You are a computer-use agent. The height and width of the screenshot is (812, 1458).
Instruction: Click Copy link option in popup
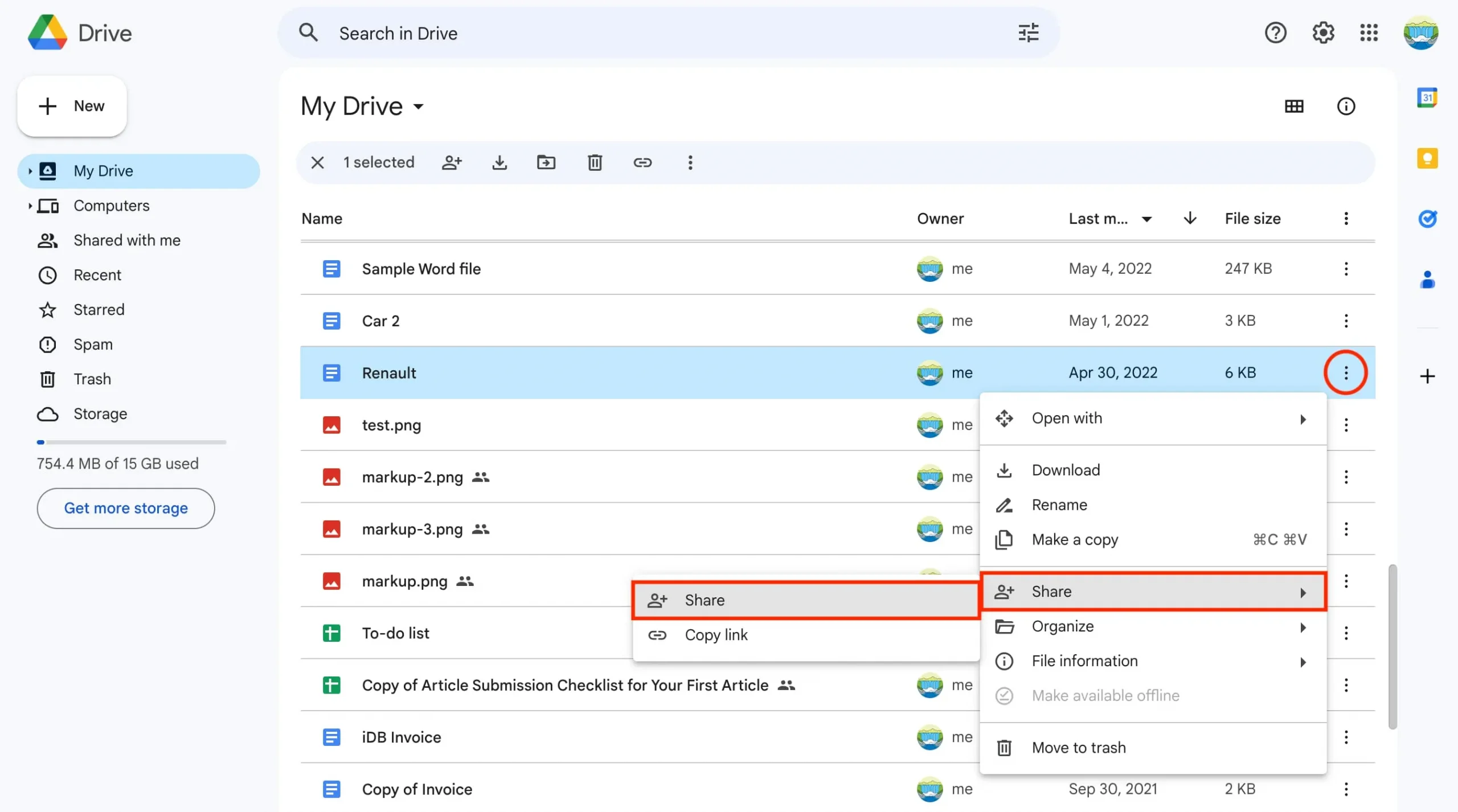tap(716, 634)
